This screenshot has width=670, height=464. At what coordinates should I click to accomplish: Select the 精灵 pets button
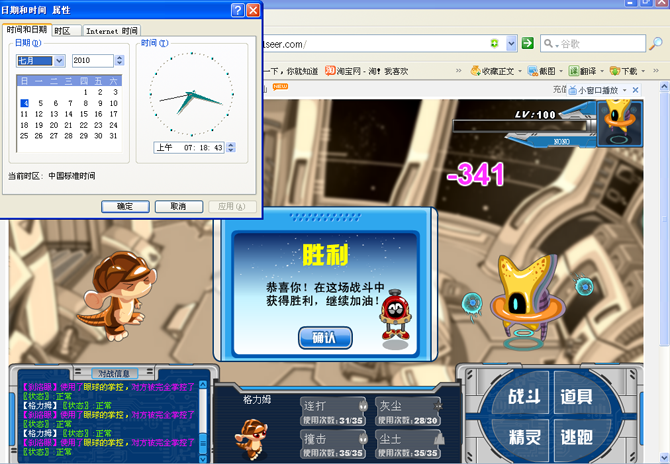[x=523, y=437]
